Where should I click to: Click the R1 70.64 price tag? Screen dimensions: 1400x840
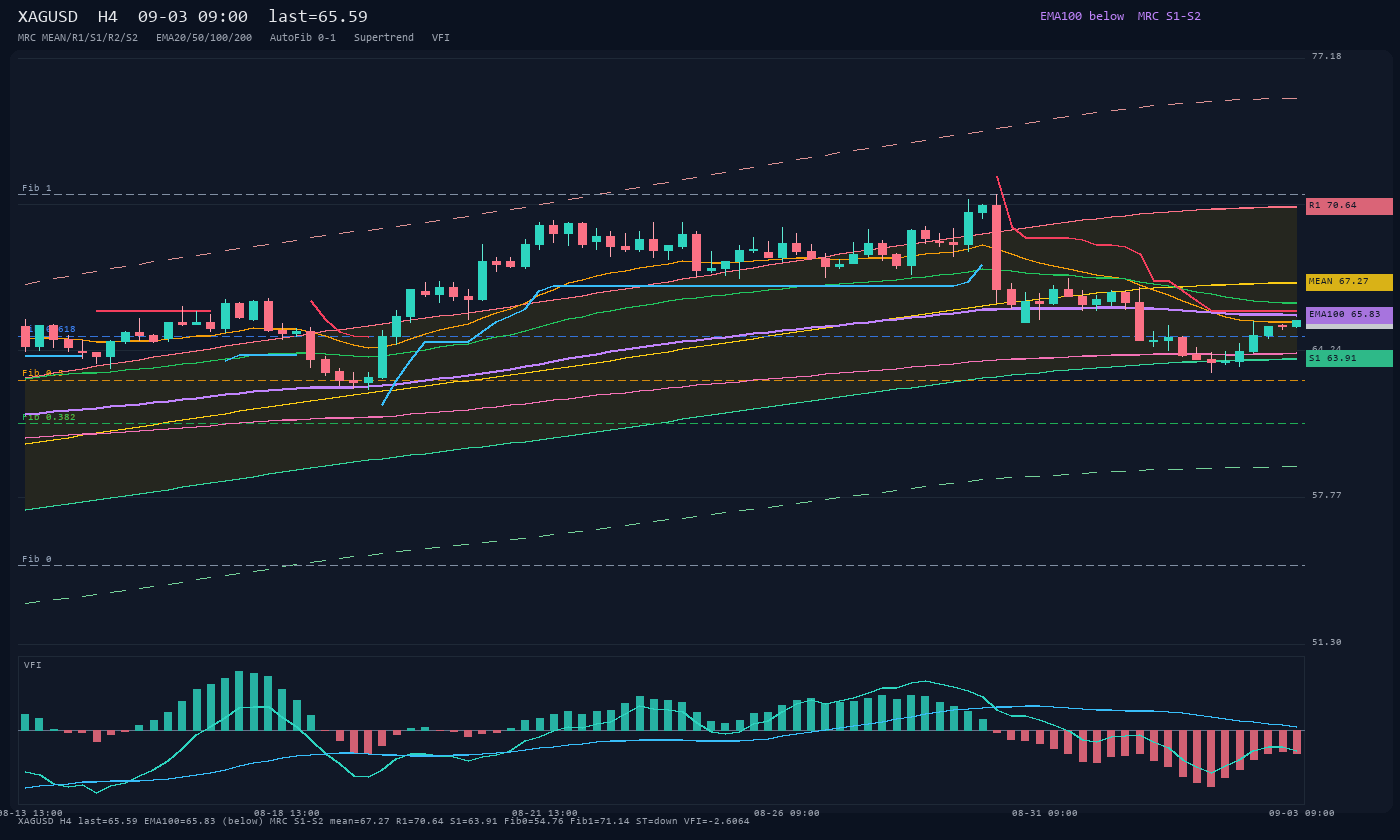pos(1349,206)
